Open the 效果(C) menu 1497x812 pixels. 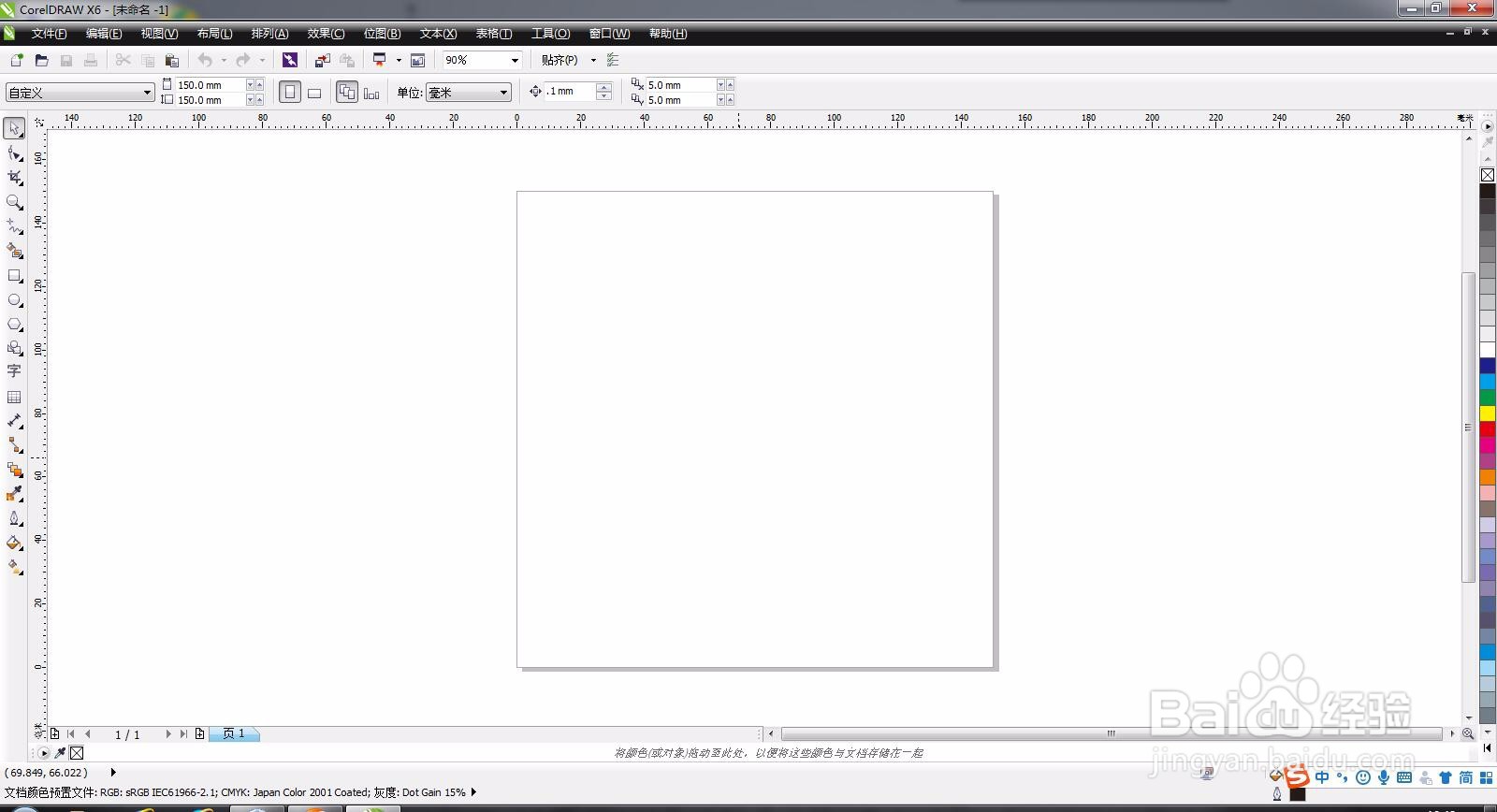(x=326, y=34)
